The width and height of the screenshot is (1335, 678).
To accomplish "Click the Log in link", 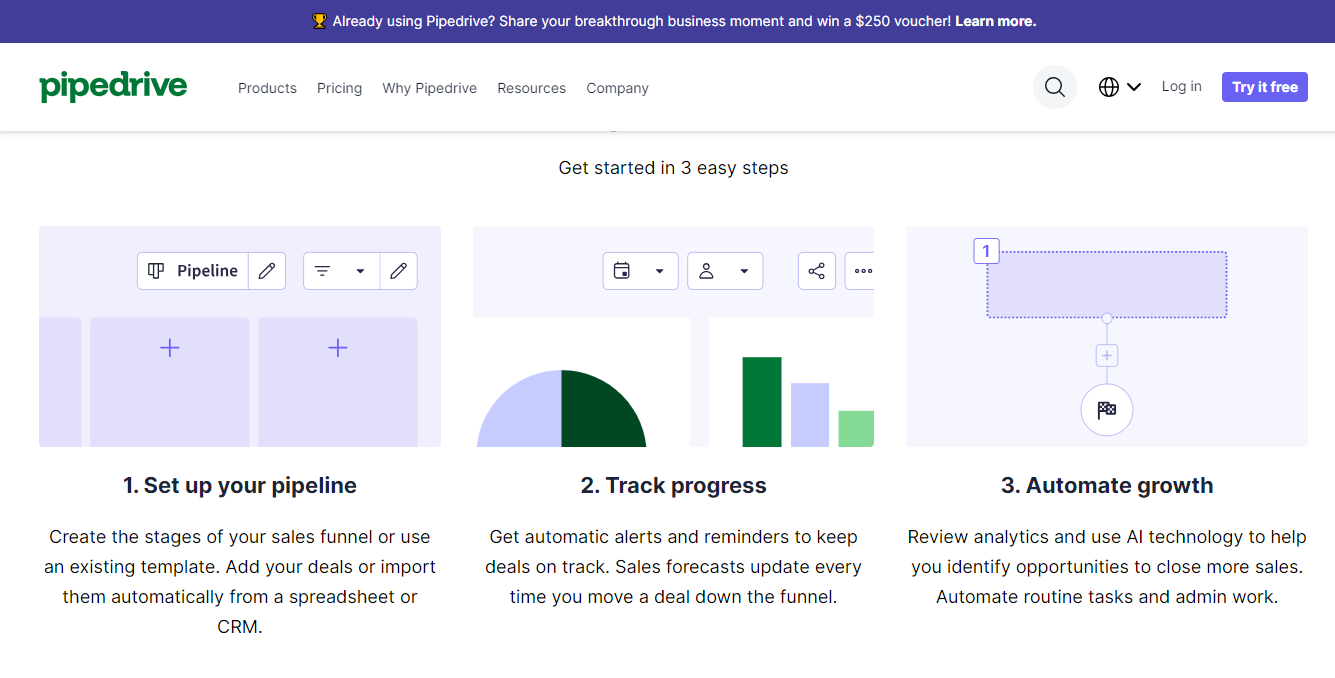I will coord(1182,87).
